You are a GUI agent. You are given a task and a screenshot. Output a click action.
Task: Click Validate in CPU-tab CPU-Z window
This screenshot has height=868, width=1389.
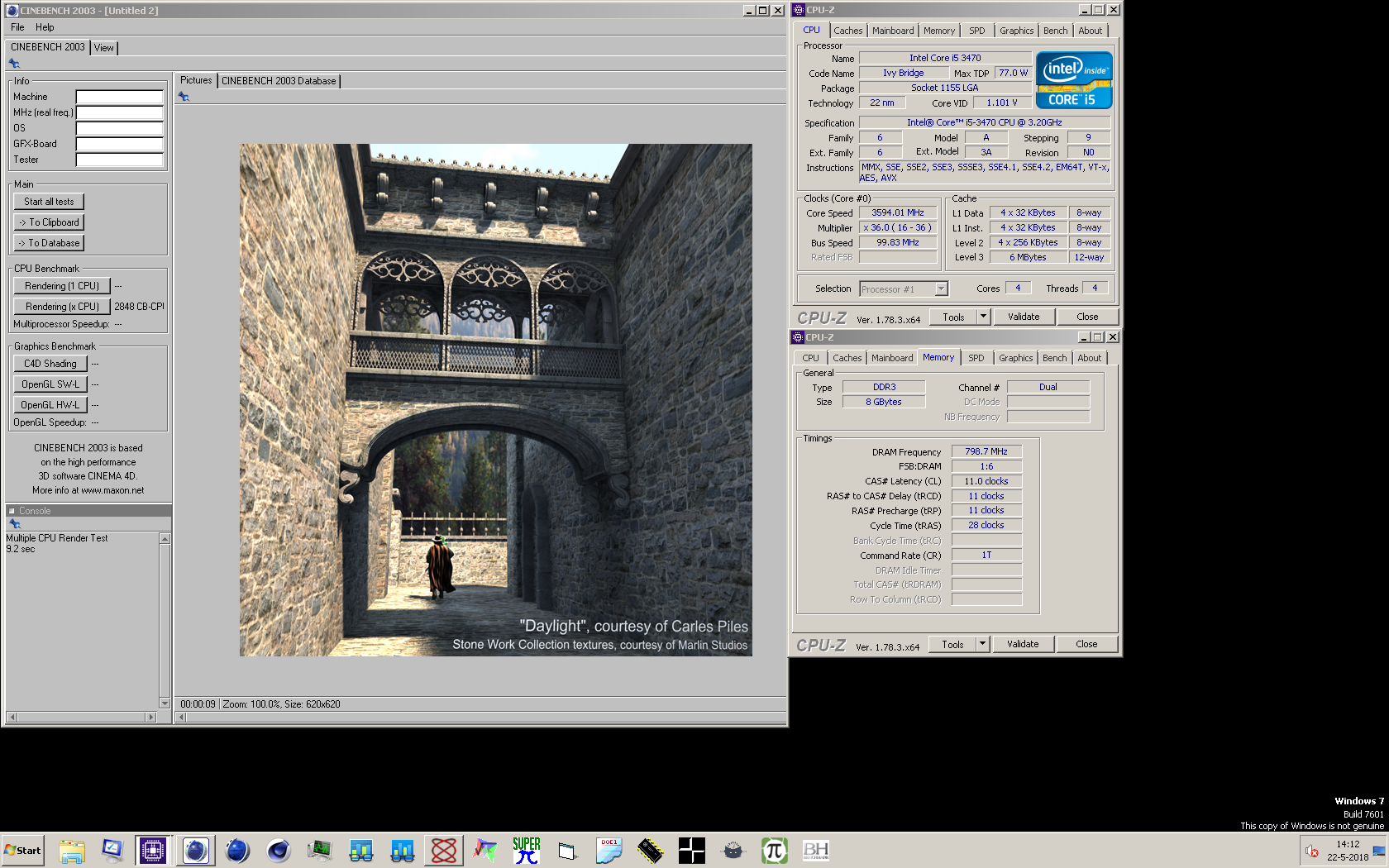[x=1024, y=317]
